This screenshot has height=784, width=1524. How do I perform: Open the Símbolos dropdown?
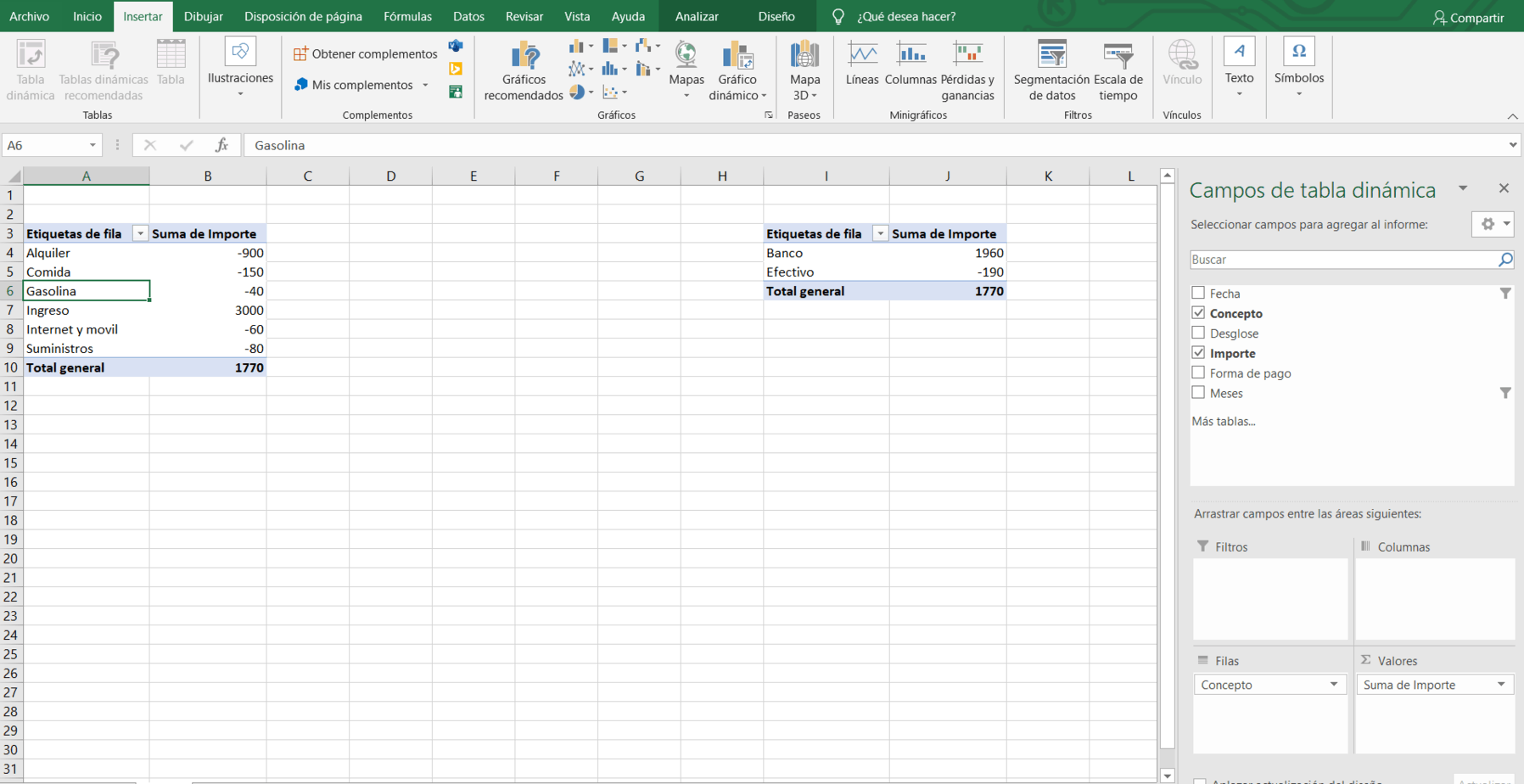pyautogui.click(x=1299, y=69)
